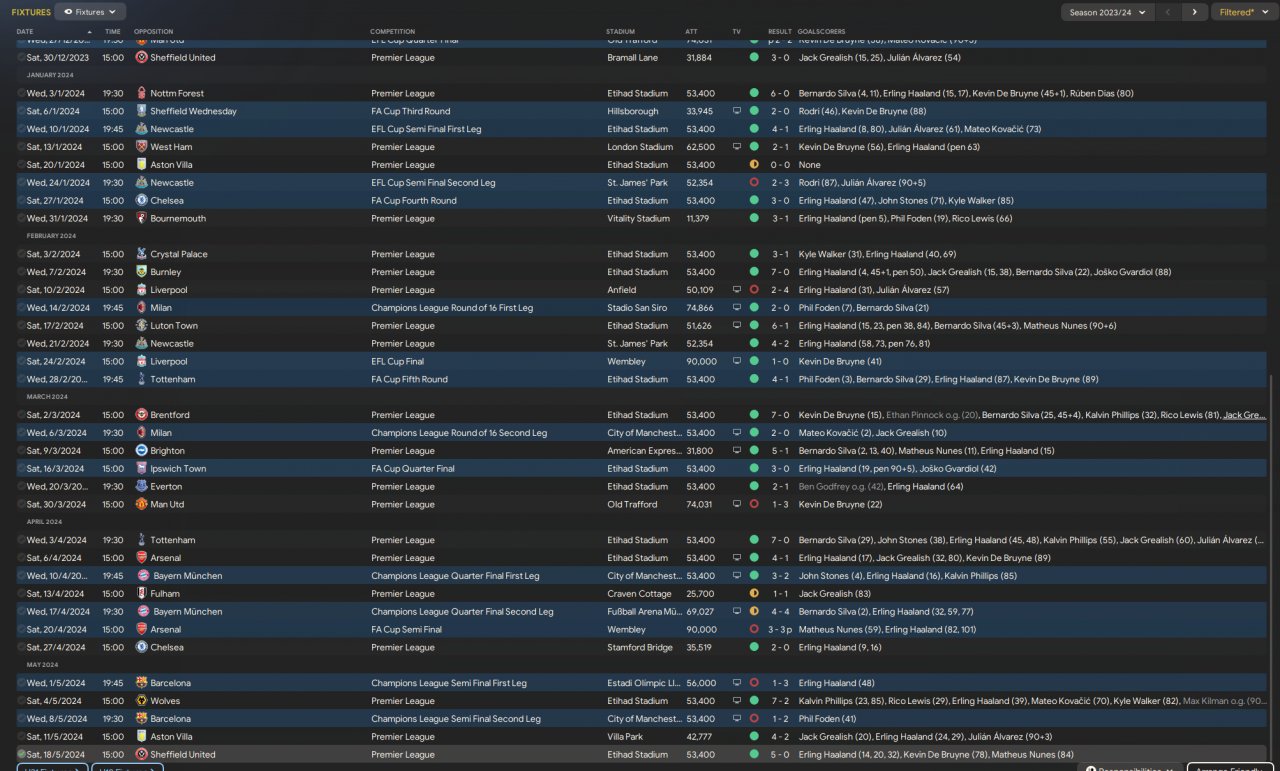
Task: Open the Bayern München 4 - 4 result
Action: [779, 612]
